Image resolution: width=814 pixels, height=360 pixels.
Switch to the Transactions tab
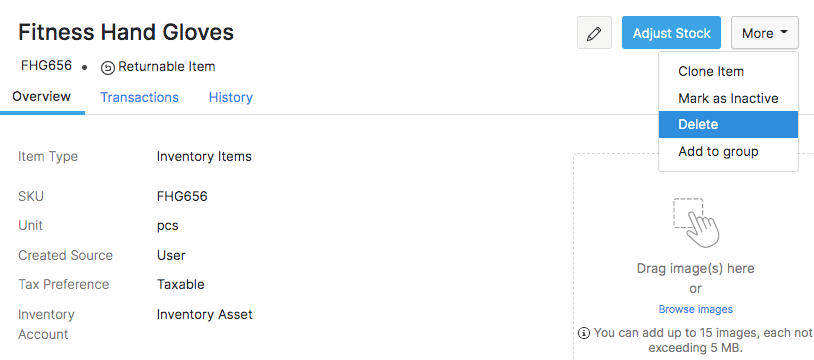[139, 97]
